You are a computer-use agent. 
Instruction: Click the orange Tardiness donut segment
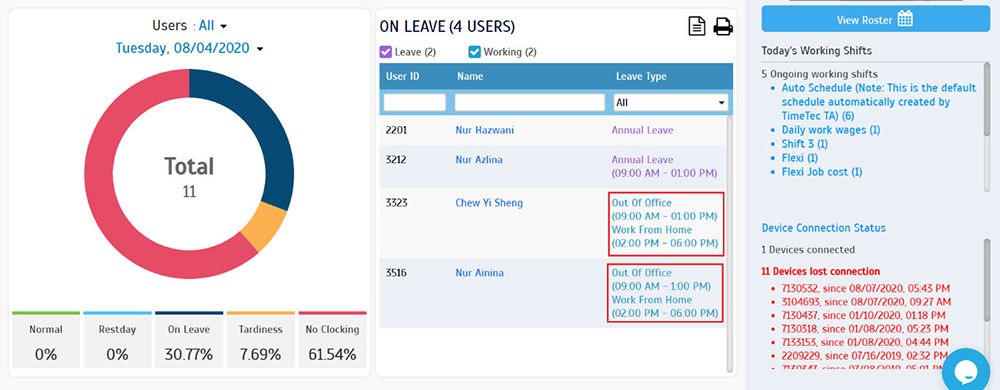[x=263, y=228]
